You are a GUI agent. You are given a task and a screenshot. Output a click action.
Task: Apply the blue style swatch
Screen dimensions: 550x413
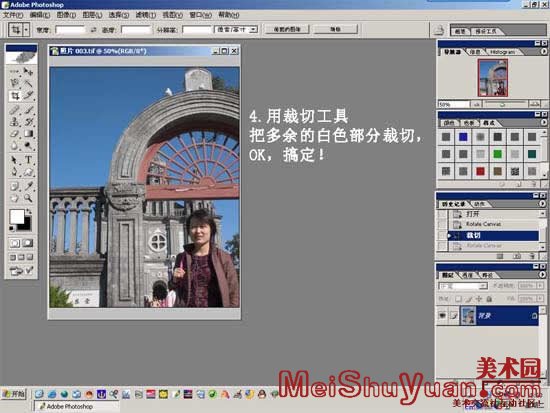click(463, 137)
